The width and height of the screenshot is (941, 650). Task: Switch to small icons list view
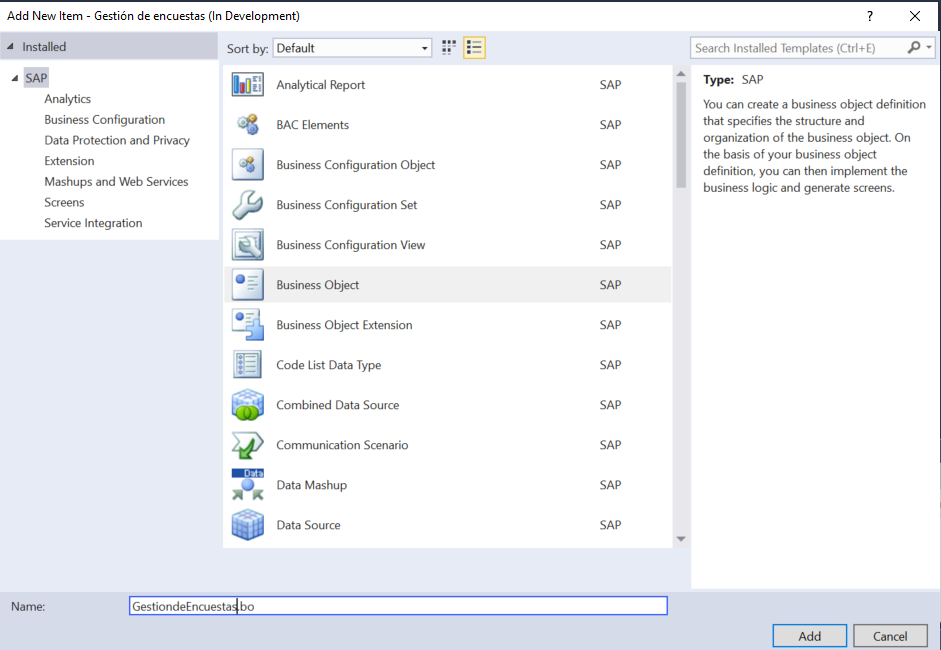click(x=474, y=48)
